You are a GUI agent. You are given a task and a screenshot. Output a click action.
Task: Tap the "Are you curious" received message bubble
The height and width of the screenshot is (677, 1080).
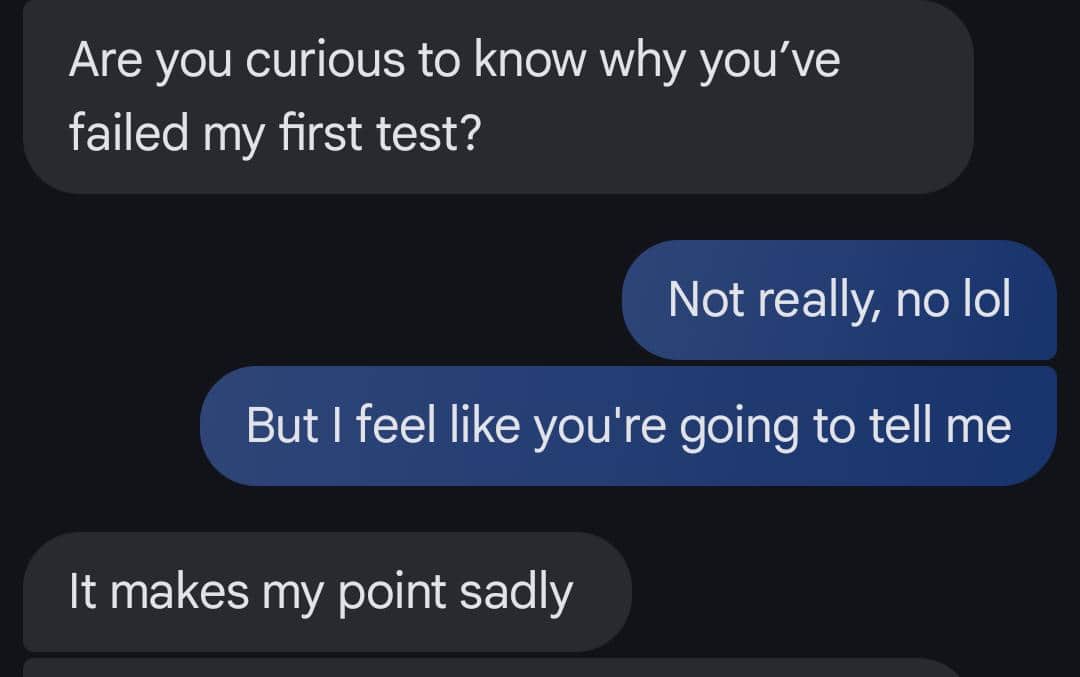(497, 96)
